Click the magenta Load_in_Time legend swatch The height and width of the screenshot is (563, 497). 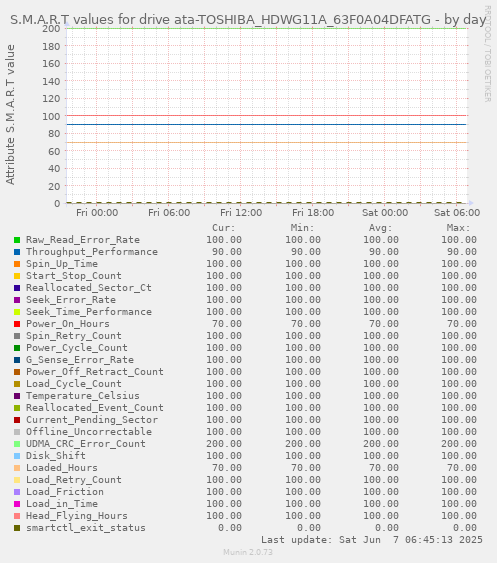pyautogui.click(x=17, y=504)
